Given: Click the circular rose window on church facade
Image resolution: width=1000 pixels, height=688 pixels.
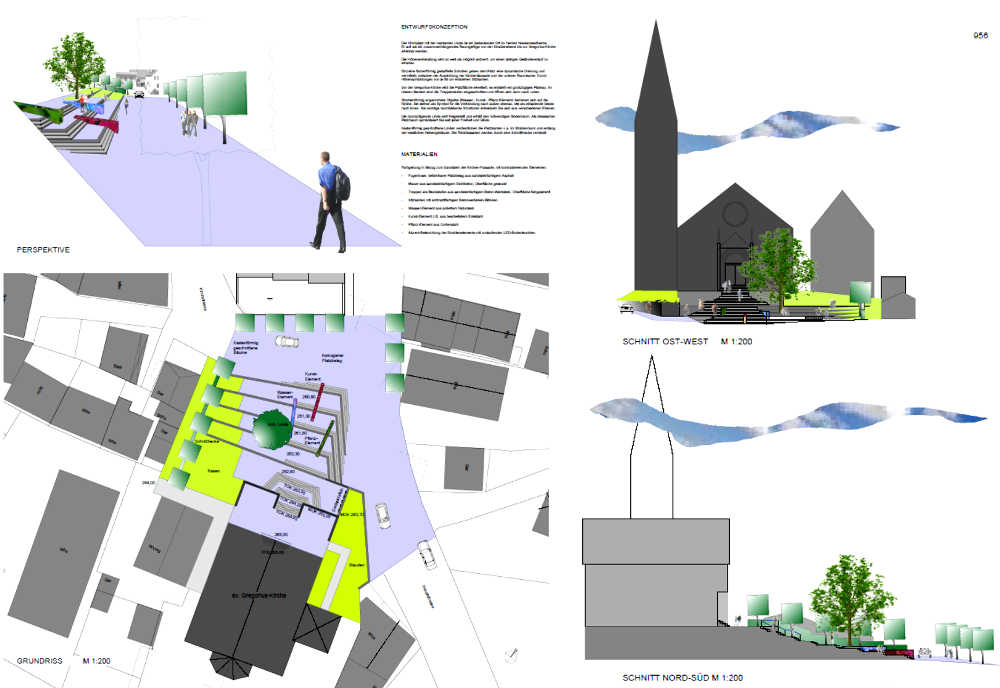Looking at the screenshot, I should pos(734,213).
